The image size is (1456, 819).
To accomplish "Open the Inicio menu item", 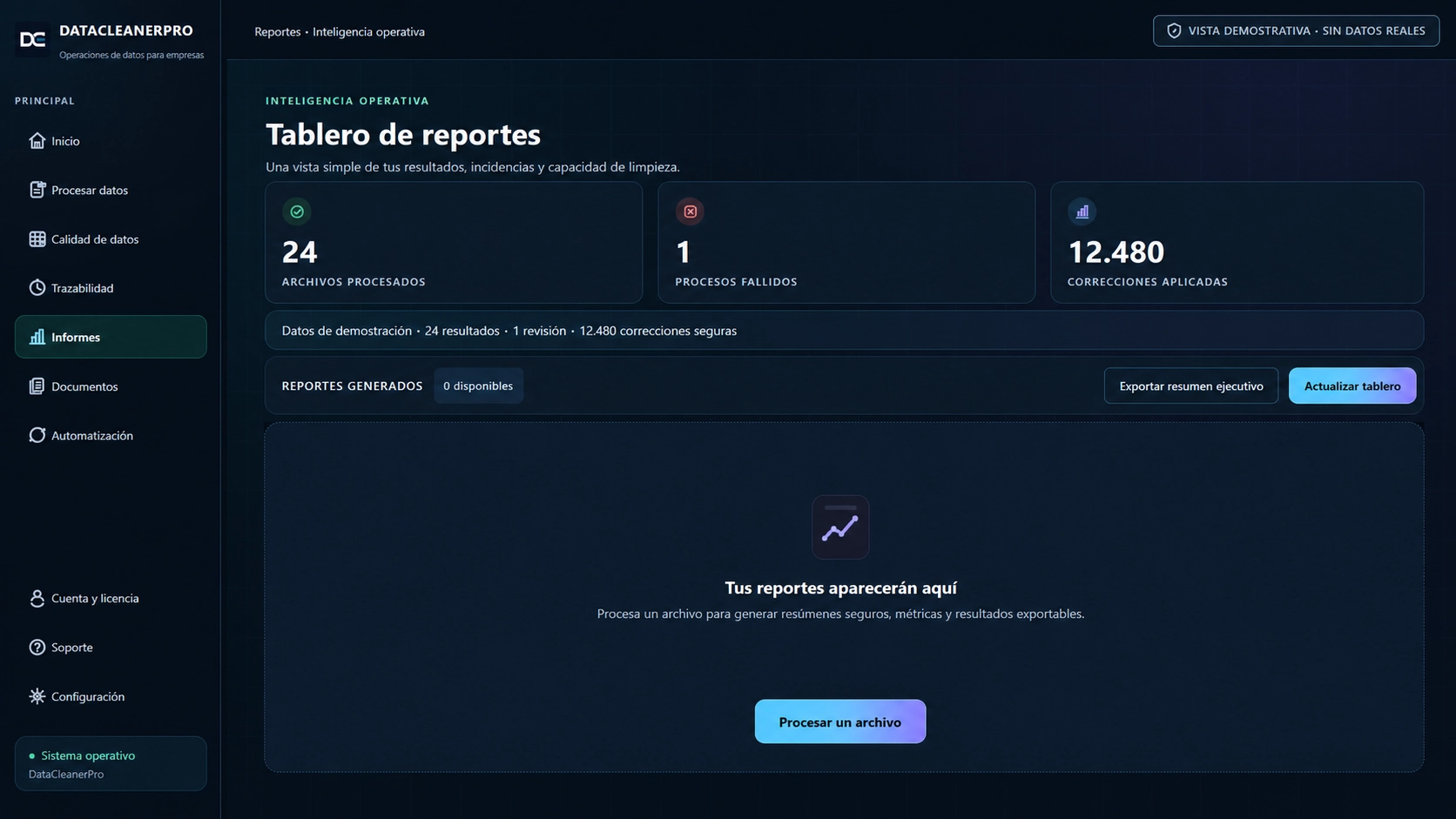I will 111,141.
